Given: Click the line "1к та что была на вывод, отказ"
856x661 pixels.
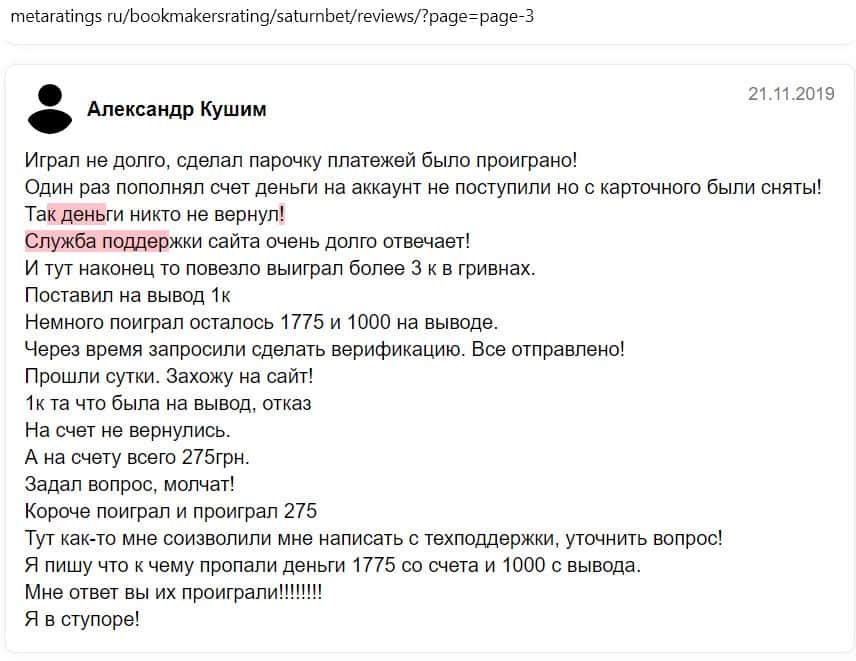Looking at the screenshot, I should pos(167,404).
